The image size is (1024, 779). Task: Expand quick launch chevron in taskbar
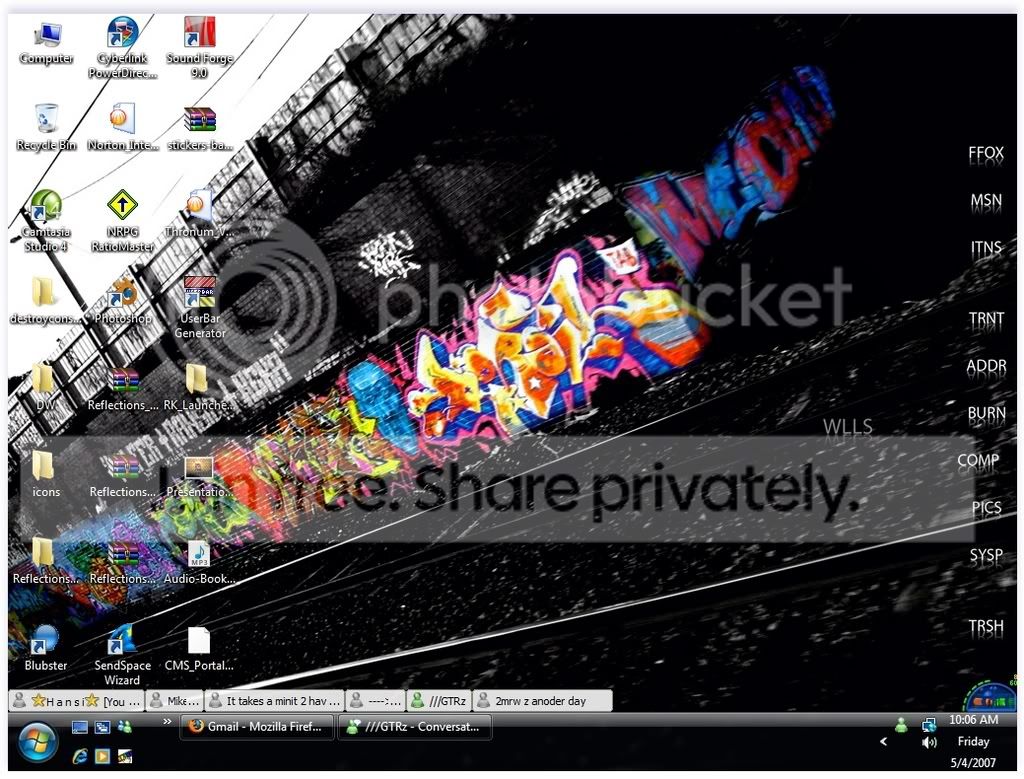pos(167,722)
